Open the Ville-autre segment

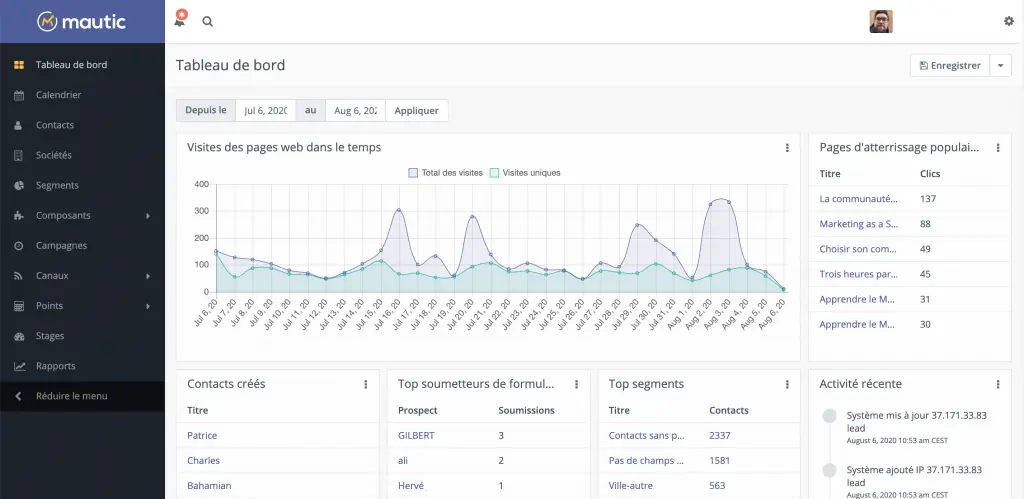tap(631, 485)
